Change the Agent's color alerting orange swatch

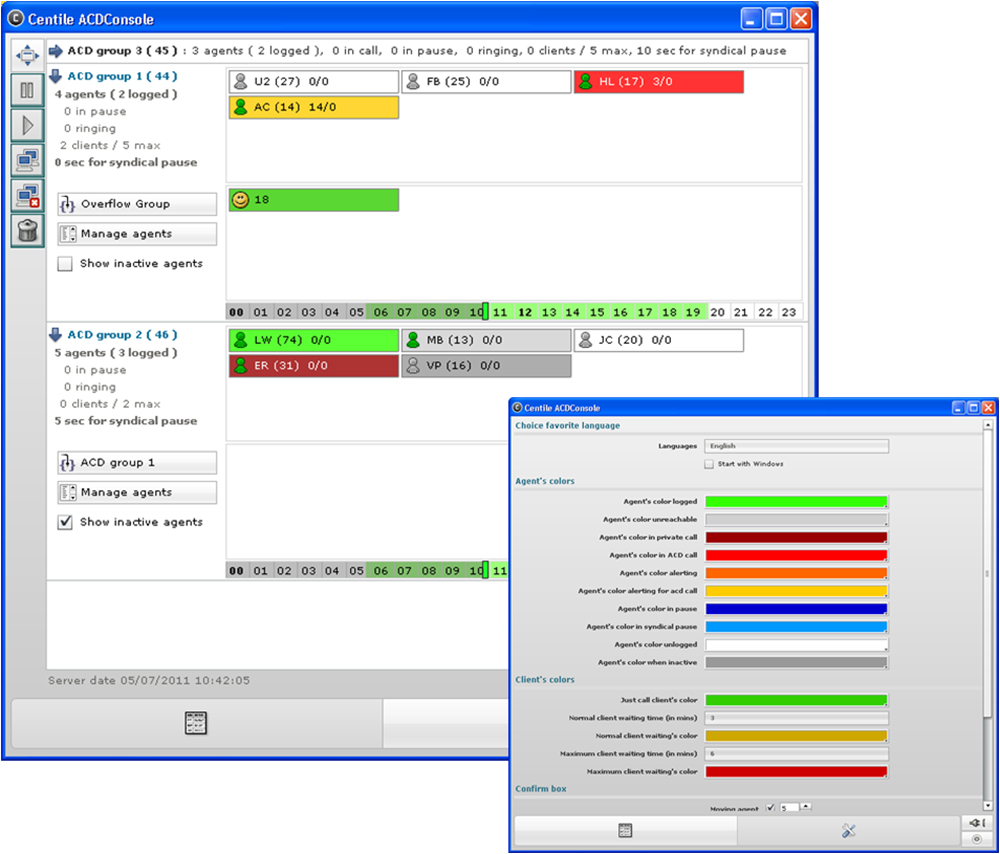(x=796, y=573)
